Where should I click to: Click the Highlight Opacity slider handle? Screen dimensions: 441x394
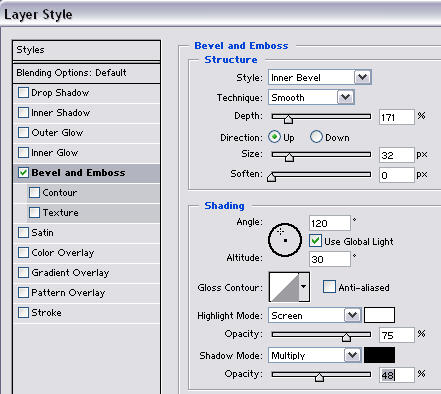tap(346, 337)
